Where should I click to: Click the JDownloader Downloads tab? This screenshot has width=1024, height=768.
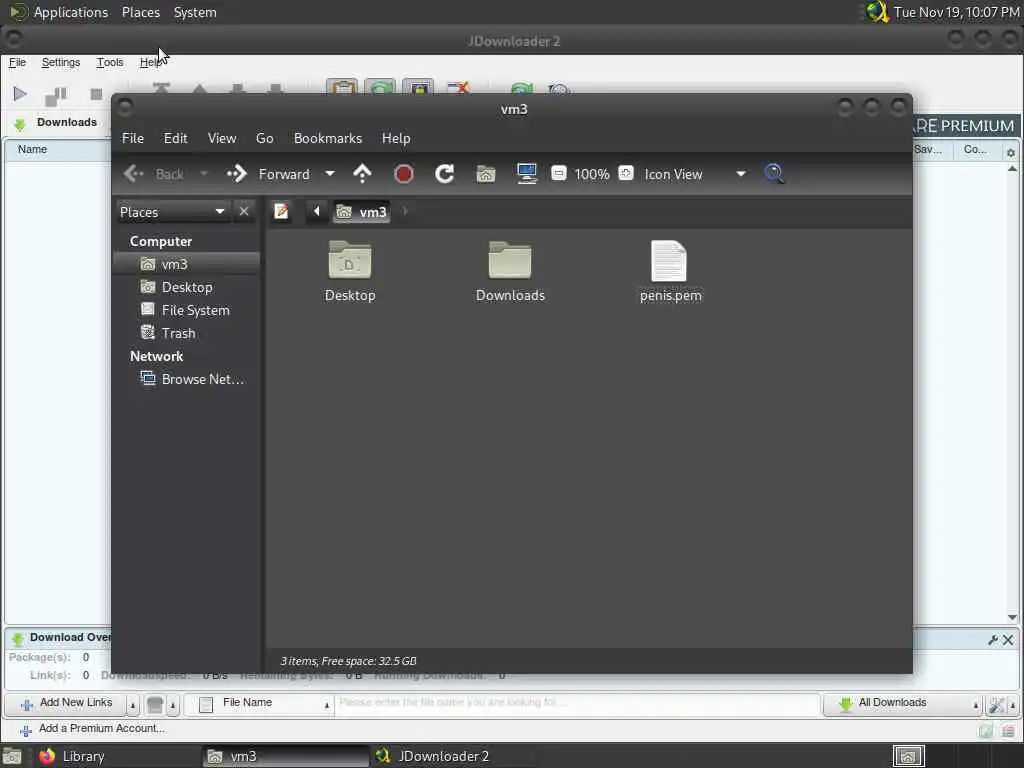(x=56, y=123)
